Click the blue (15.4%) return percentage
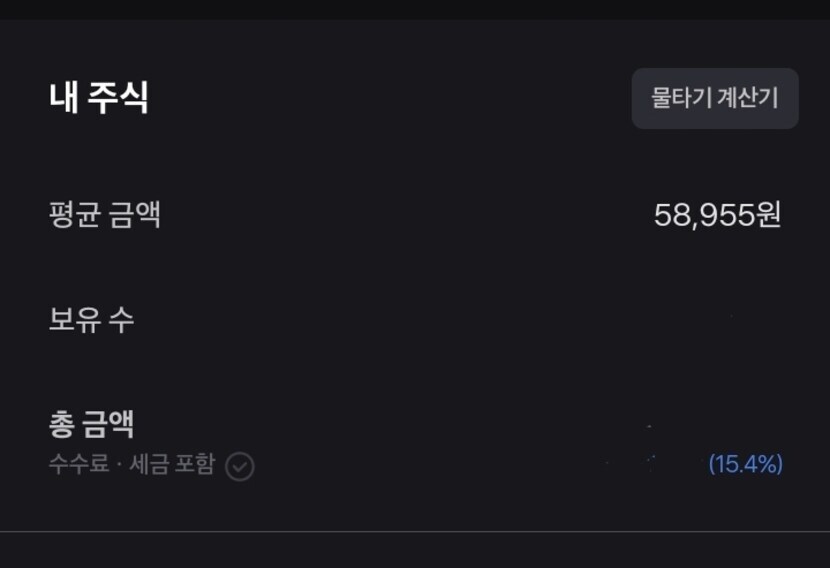Image resolution: width=830 pixels, height=568 pixels. pyautogui.click(x=745, y=464)
